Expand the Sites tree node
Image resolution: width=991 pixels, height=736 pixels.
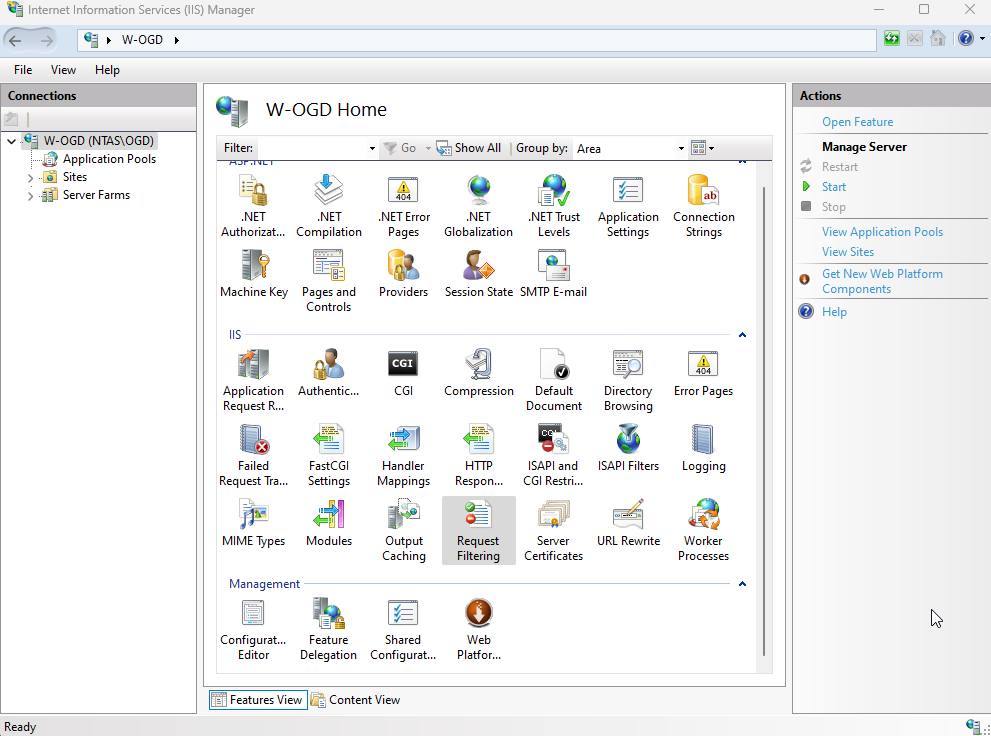coord(30,176)
